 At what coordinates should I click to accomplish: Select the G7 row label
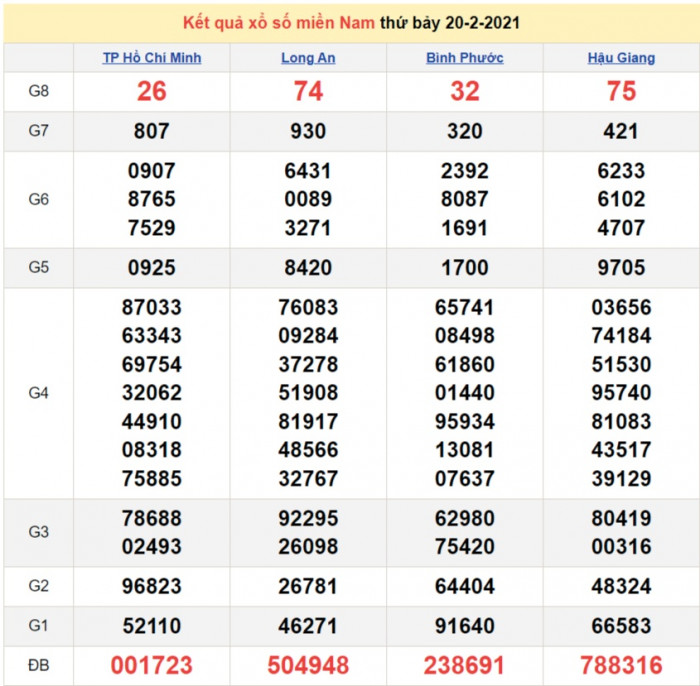38,131
